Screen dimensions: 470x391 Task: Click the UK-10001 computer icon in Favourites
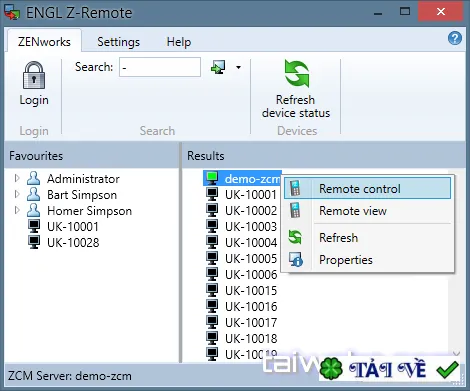34,226
